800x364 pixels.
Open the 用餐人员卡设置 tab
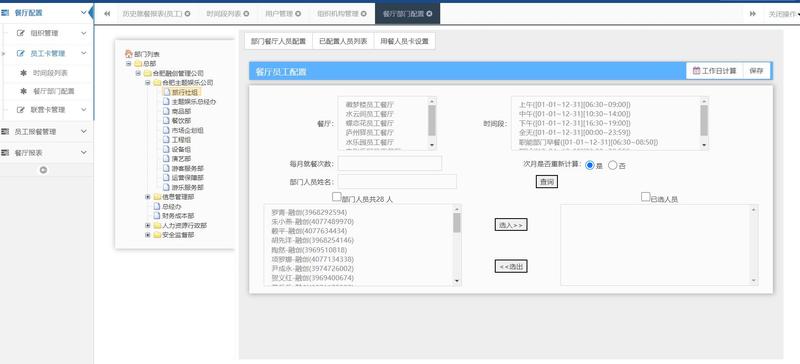[404, 41]
